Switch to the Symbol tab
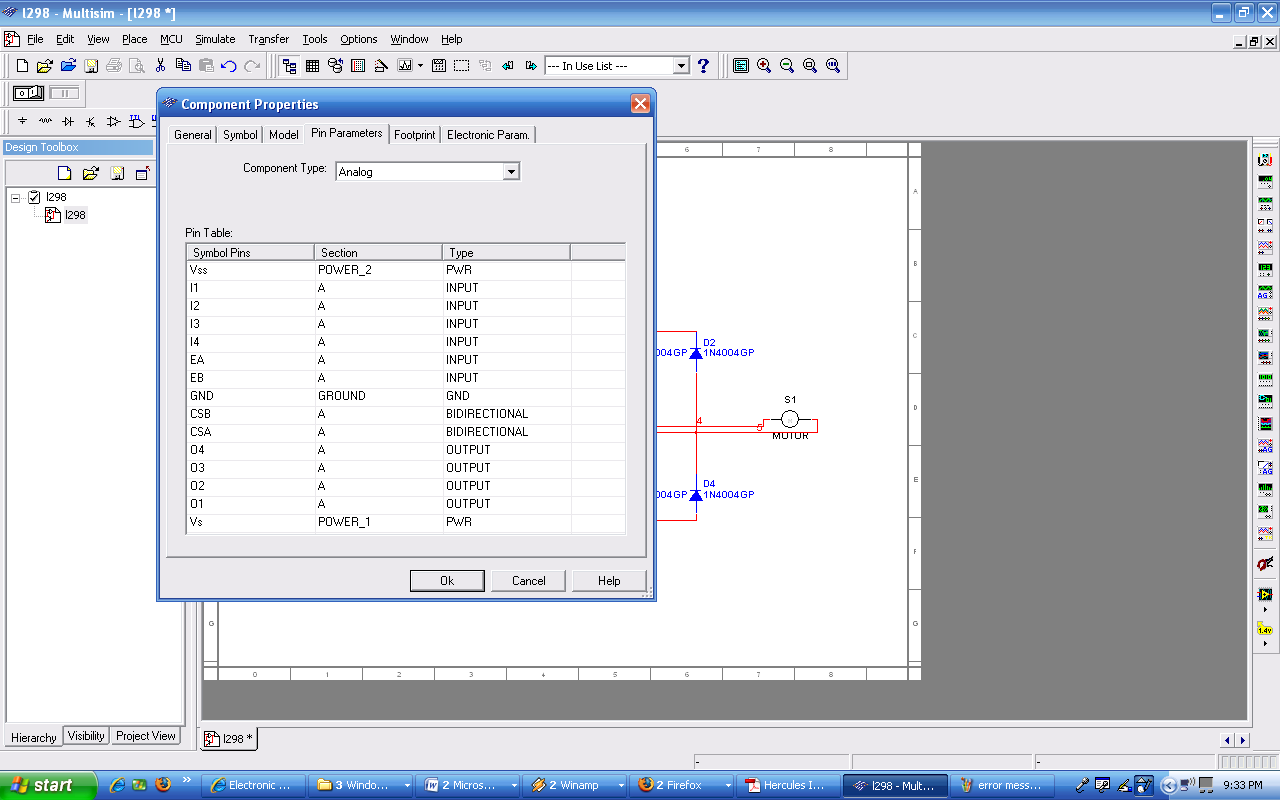1280x800 pixels. (x=240, y=135)
